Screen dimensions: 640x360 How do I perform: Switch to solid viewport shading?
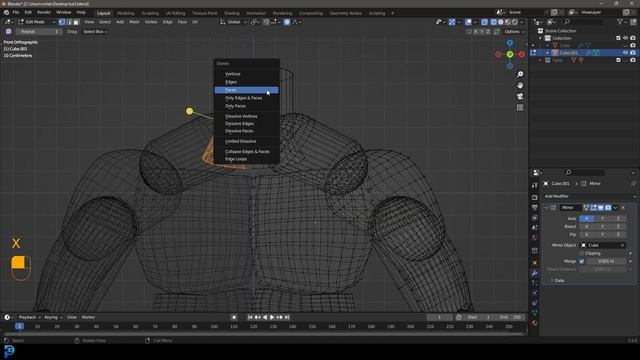click(500, 22)
